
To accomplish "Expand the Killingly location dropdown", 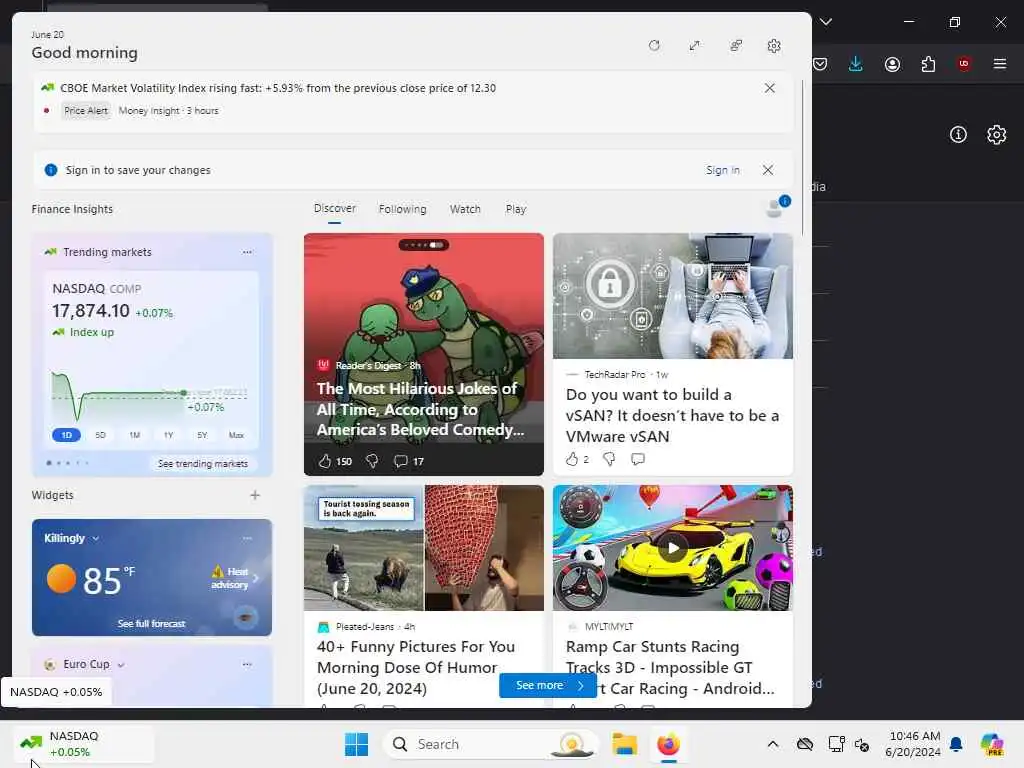I will [95, 539].
